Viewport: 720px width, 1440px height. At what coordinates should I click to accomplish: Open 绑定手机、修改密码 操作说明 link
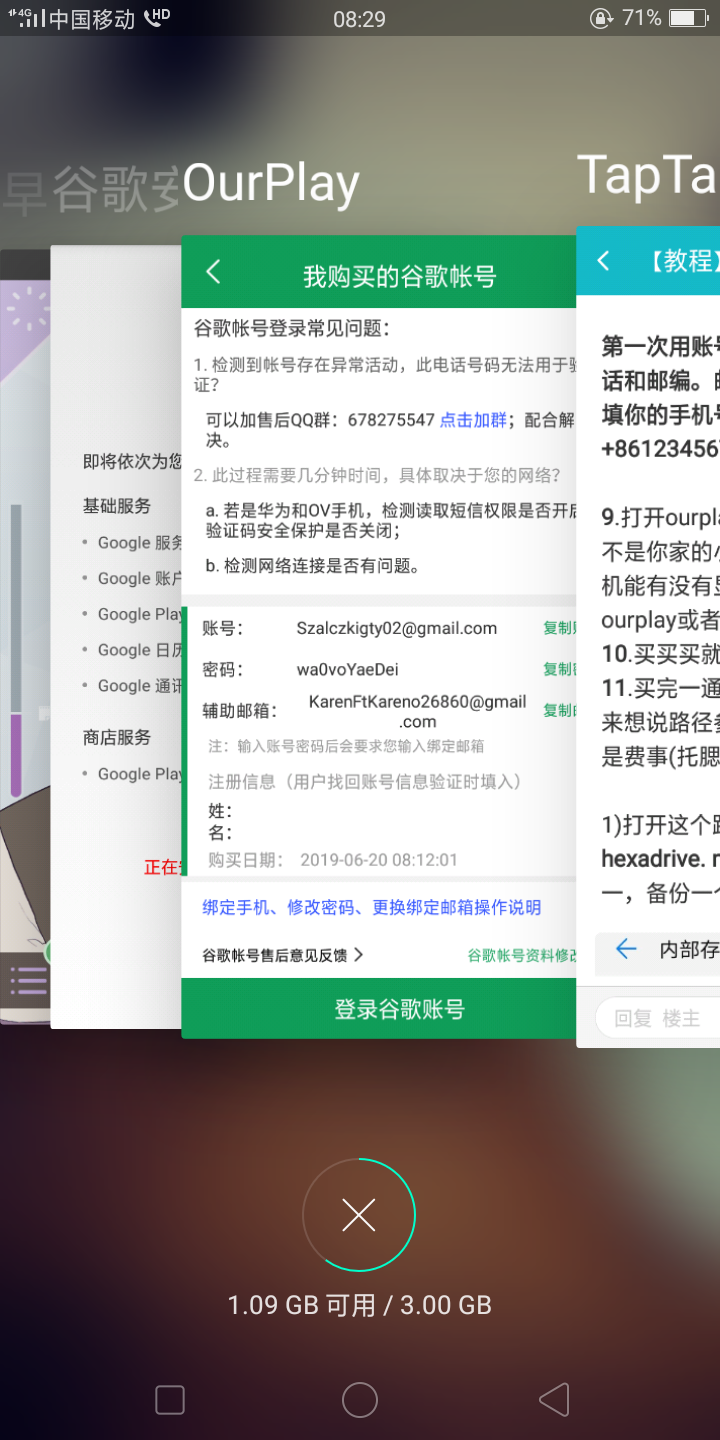click(372, 907)
